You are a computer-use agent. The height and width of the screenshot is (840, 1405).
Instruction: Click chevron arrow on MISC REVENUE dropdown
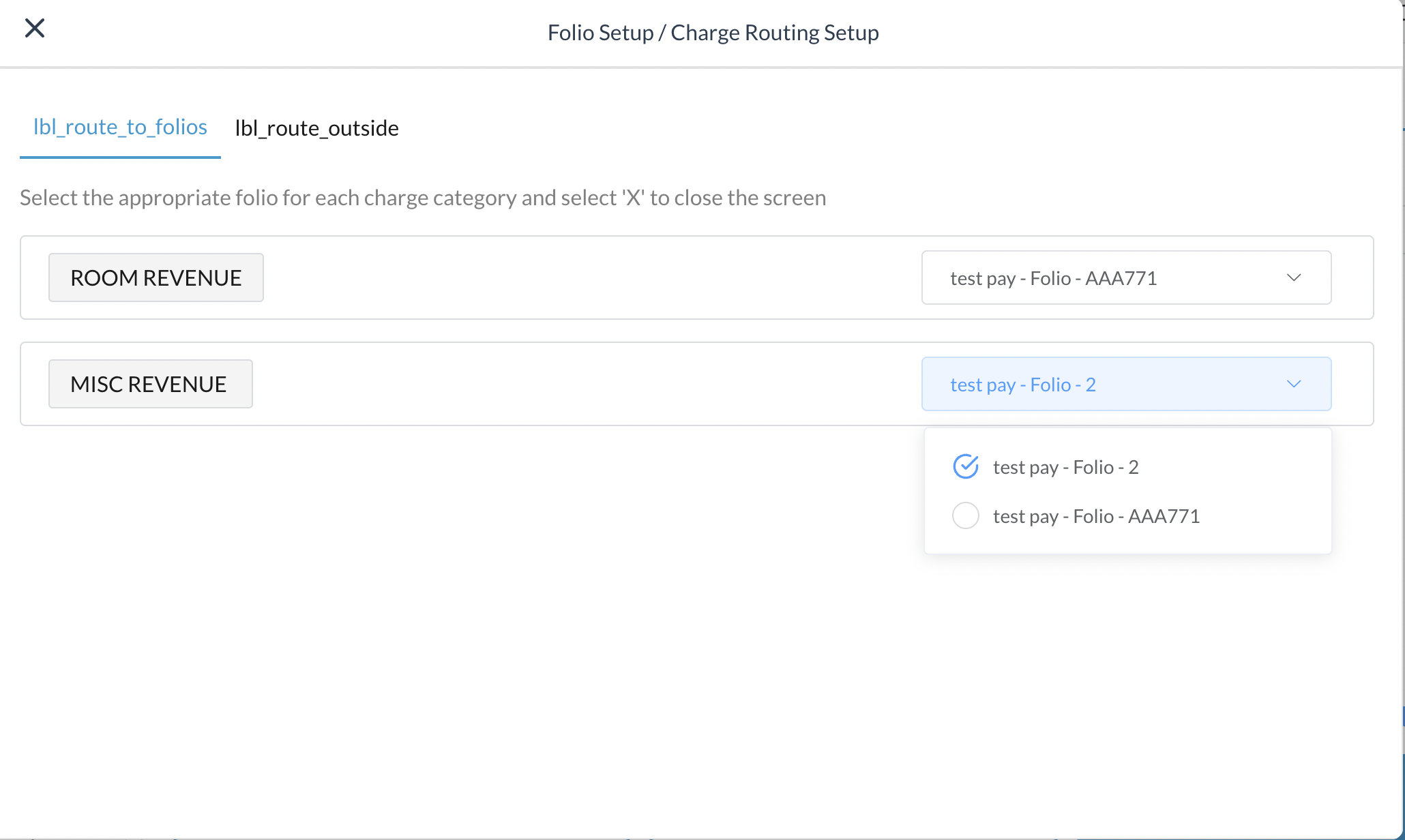(1293, 384)
